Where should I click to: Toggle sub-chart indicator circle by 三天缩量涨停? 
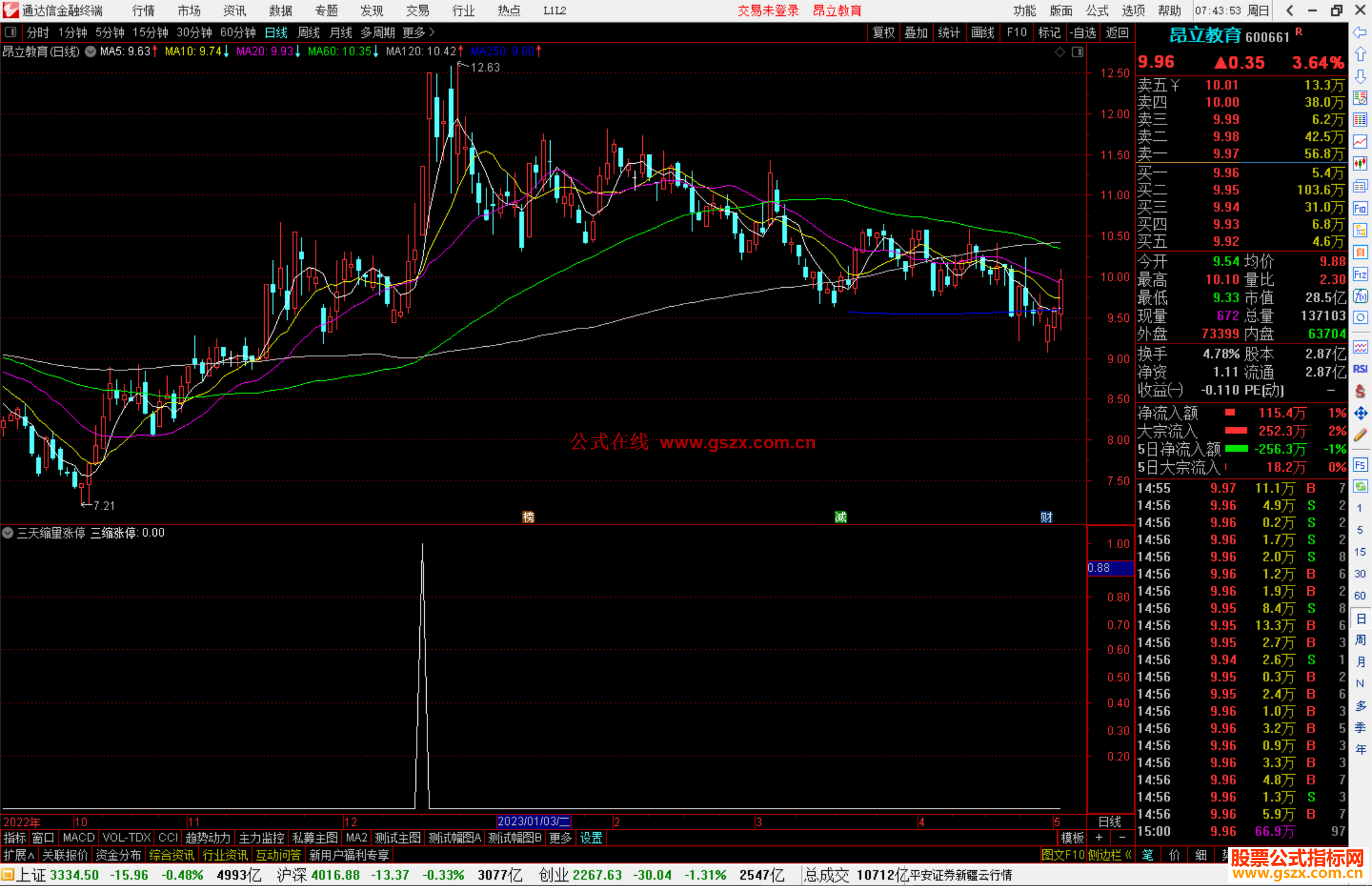(x=8, y=533)
